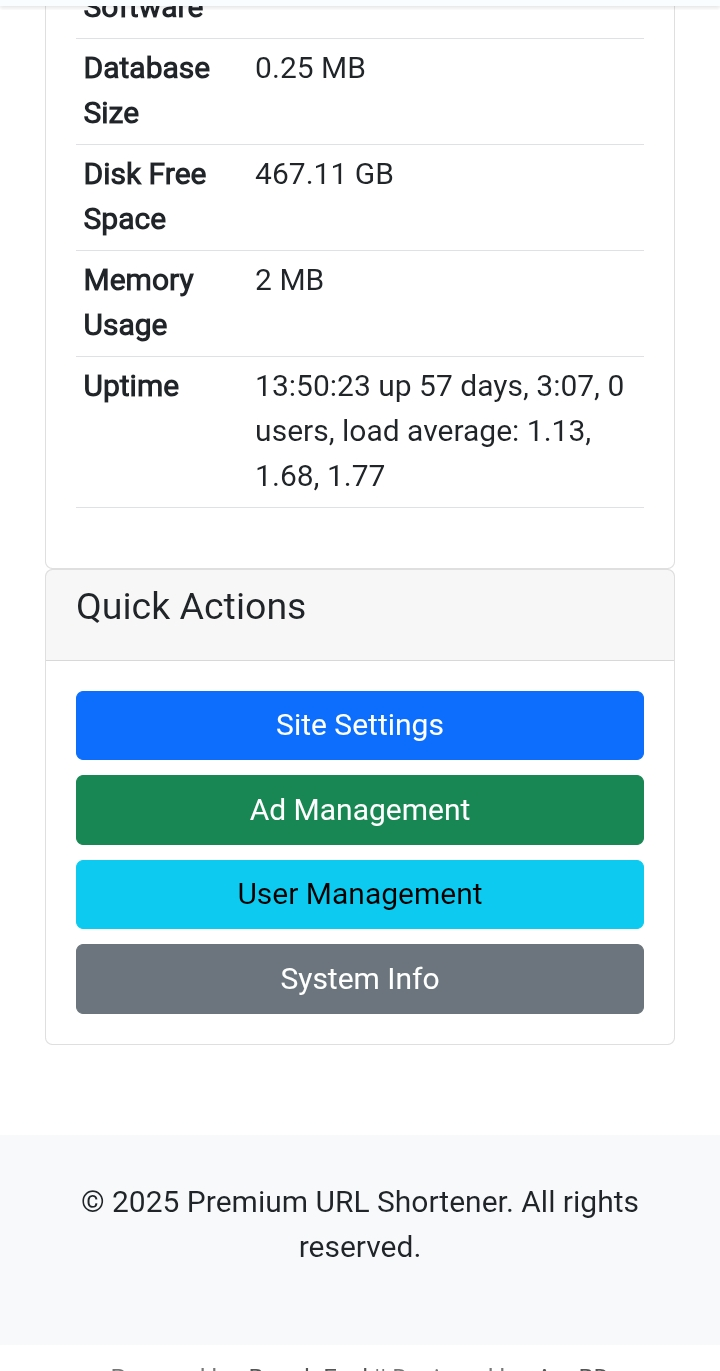Select the 0.25 MB value
Screen dimensions: 720x1371
[310, 68]
